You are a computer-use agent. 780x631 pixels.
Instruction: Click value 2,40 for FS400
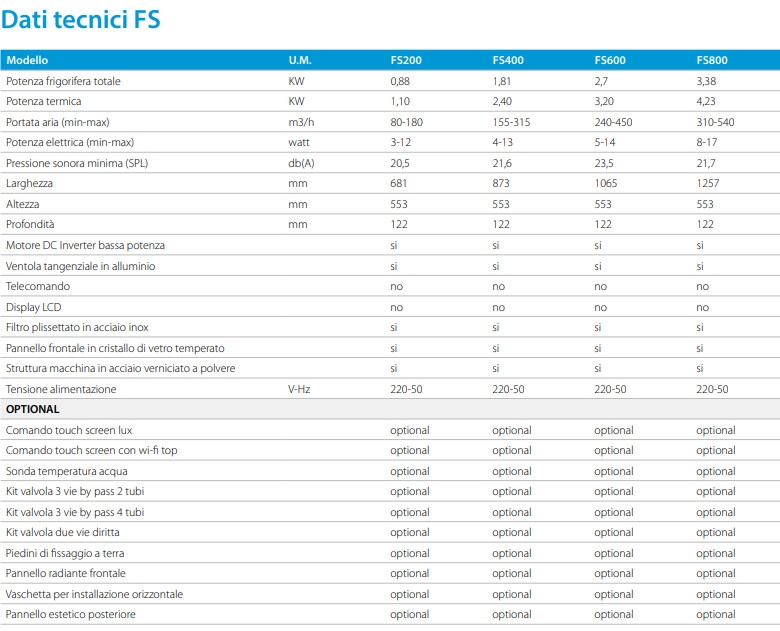tap(502, 102)
